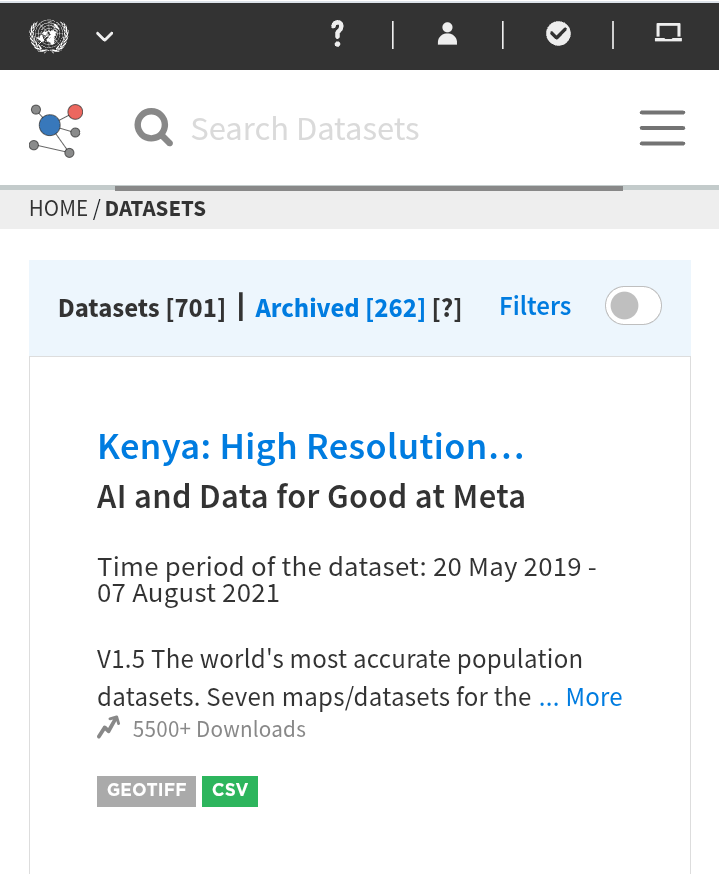Click the 5500+ Downloads text

coord(219,729)
